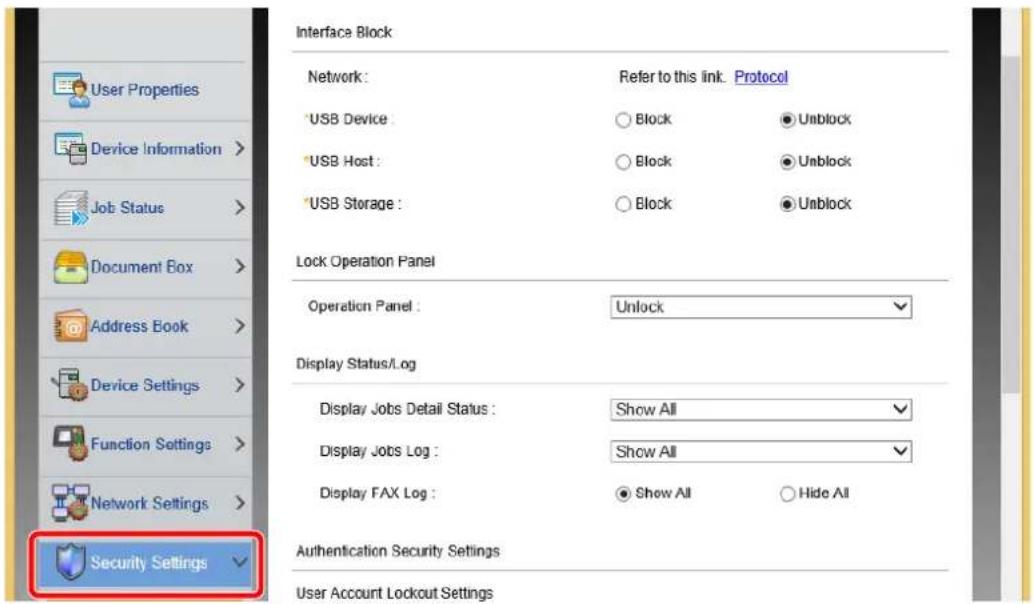Open the User Properties menu item
The image size is (1034, 604).
pyautogui.click(x=144, y=90)
